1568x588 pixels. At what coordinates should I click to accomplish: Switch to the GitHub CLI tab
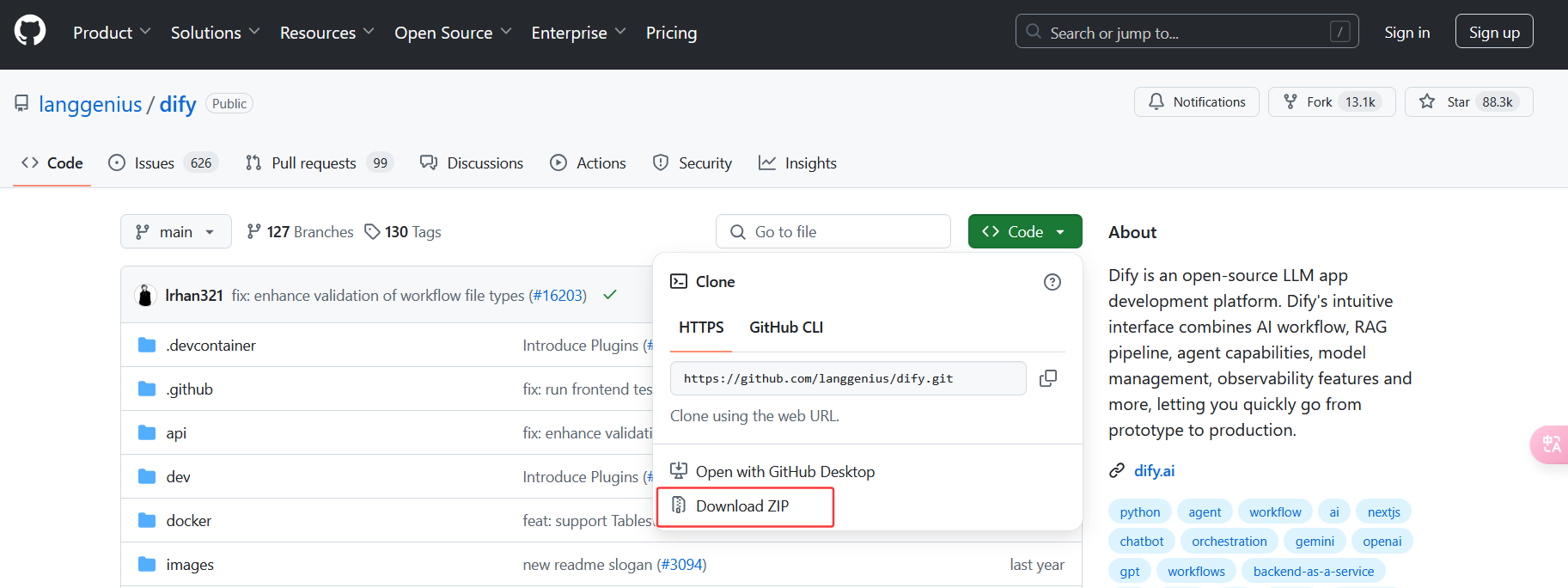click(x=785, y=328)
